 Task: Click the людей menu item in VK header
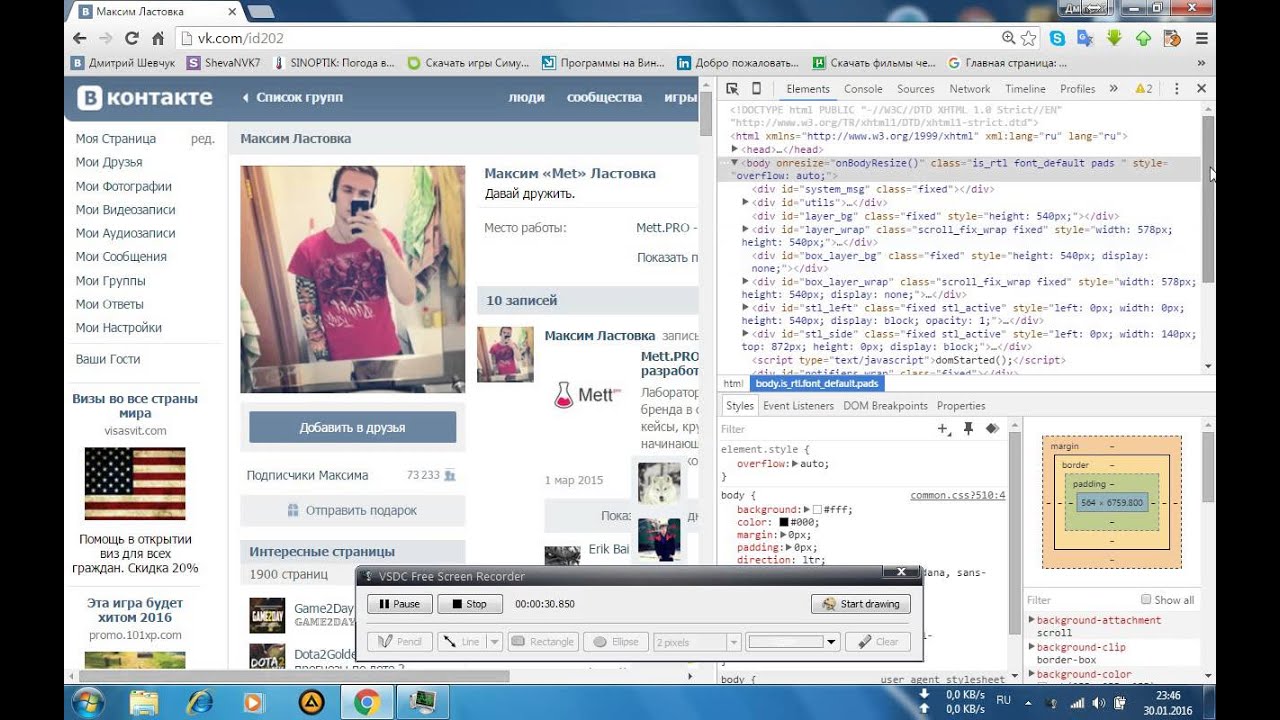pos(526,97)
